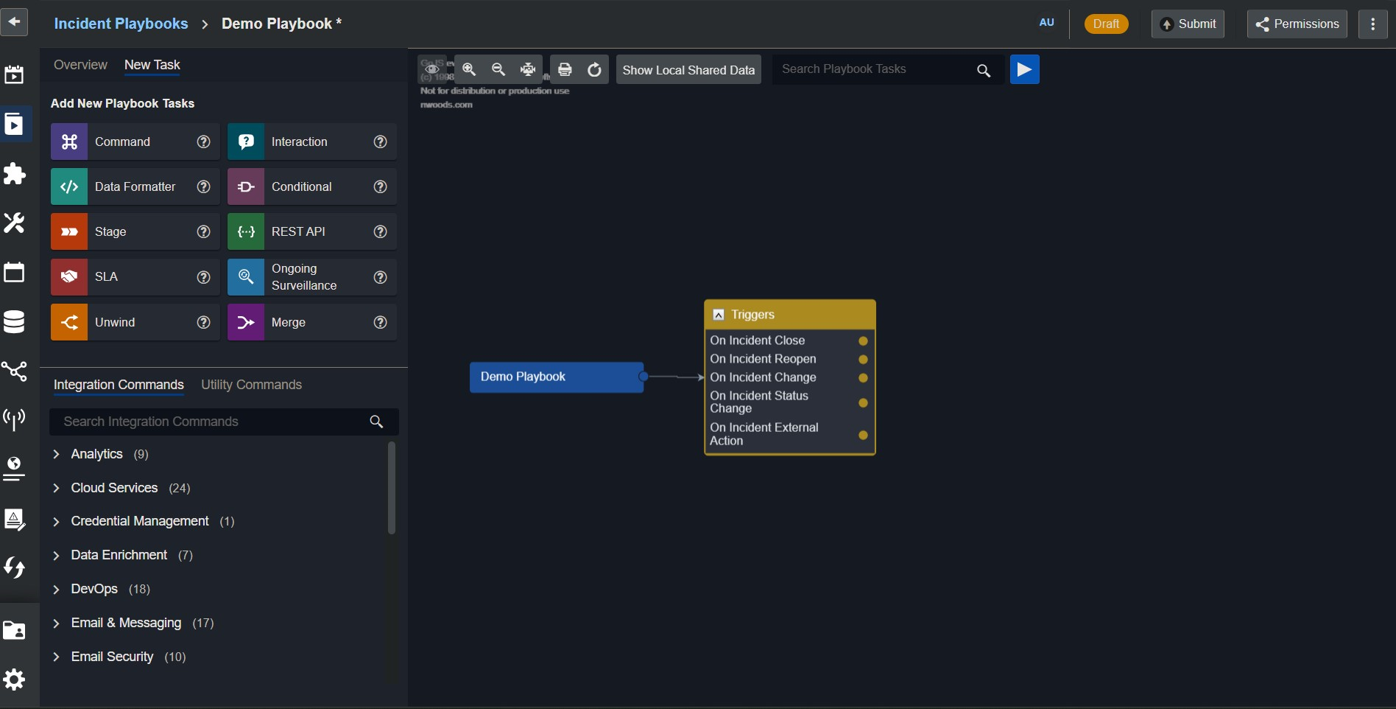The height and width of the screenshot is (709, 1396).
Task: Open the globe sidebar icon
Action: (x=14, y=468)
